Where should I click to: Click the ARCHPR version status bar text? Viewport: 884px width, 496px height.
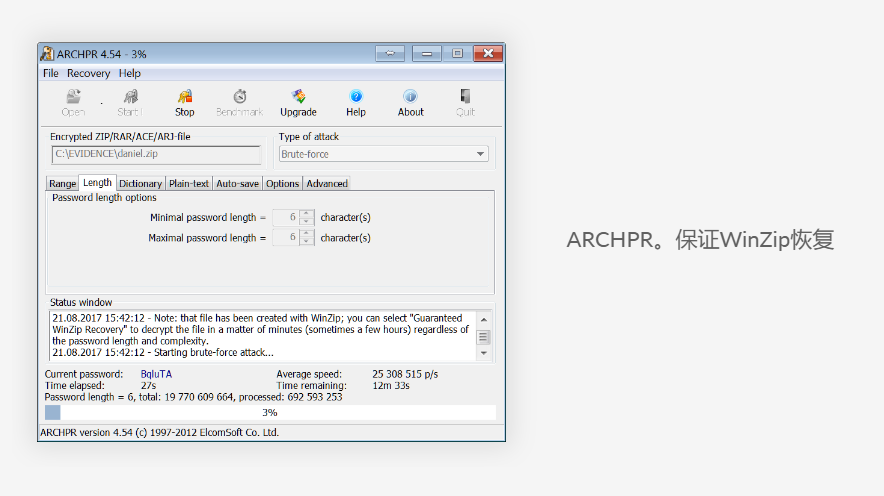point(160,432)
